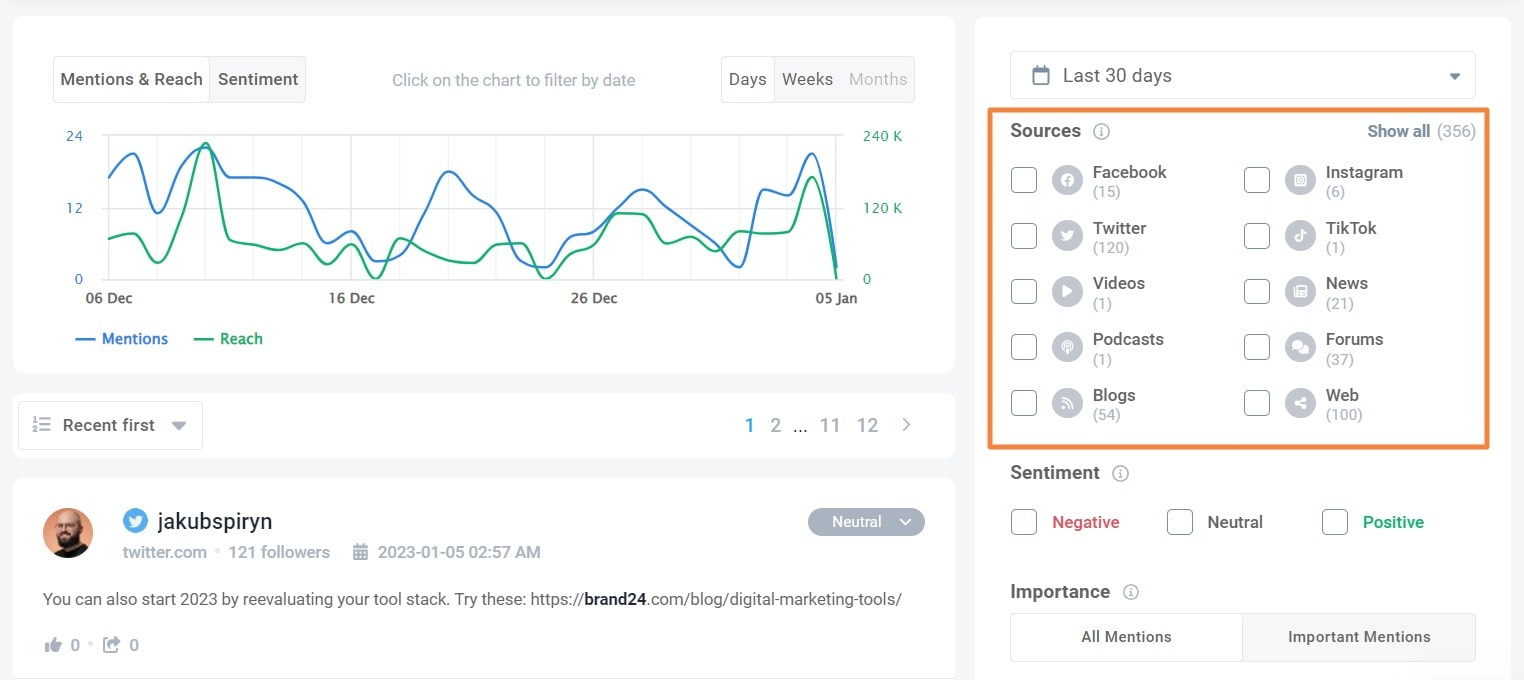This screenshot has width=1524, height=680.
Task: Click the Blogs RSS icon
Action: (1067, 403)
